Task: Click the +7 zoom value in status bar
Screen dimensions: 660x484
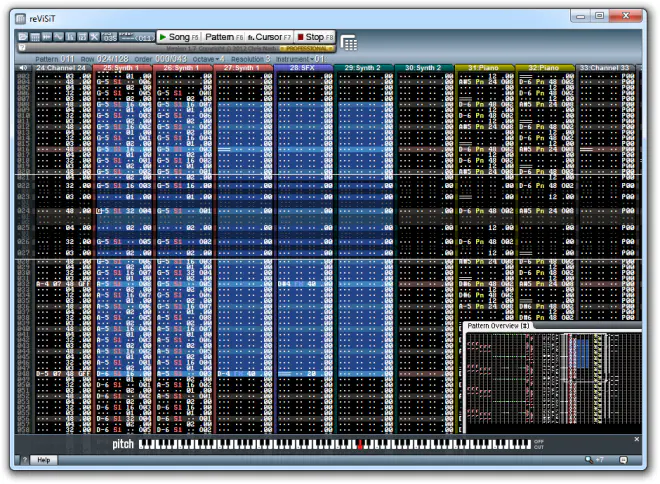Action: pyautogui.click(x=599, y=460)
